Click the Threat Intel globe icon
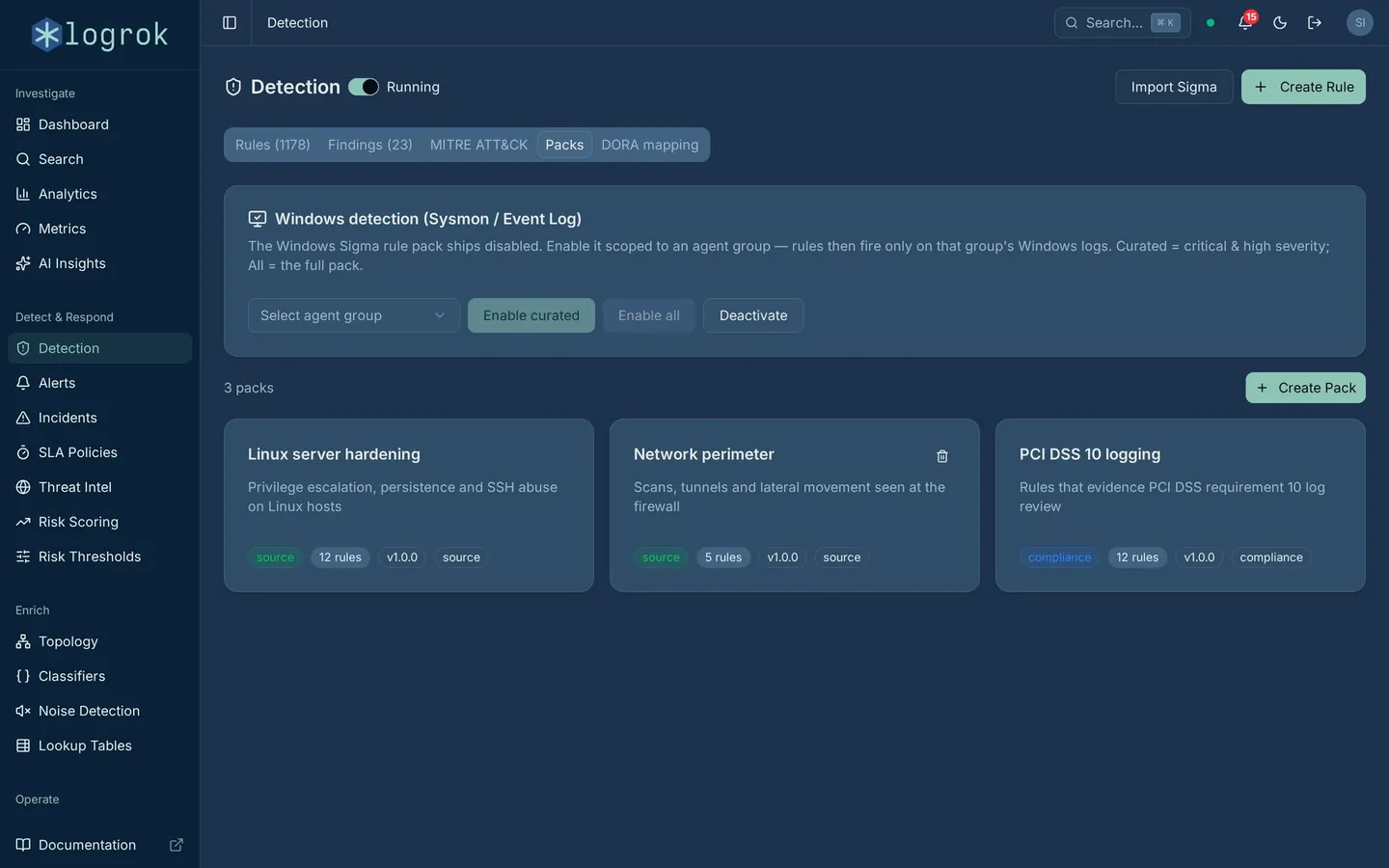Image resolution: width=1389 pixels, height=868 pixels. click(23, 487)
